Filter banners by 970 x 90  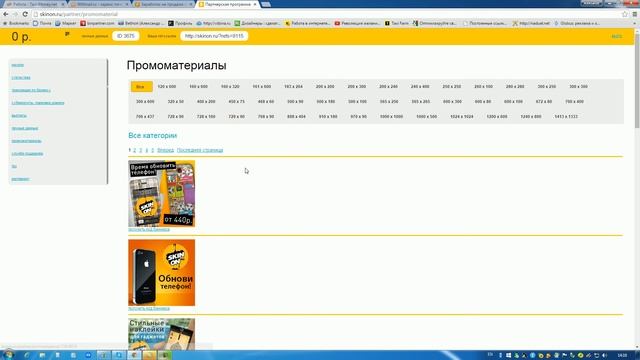[x=358, y=116]
